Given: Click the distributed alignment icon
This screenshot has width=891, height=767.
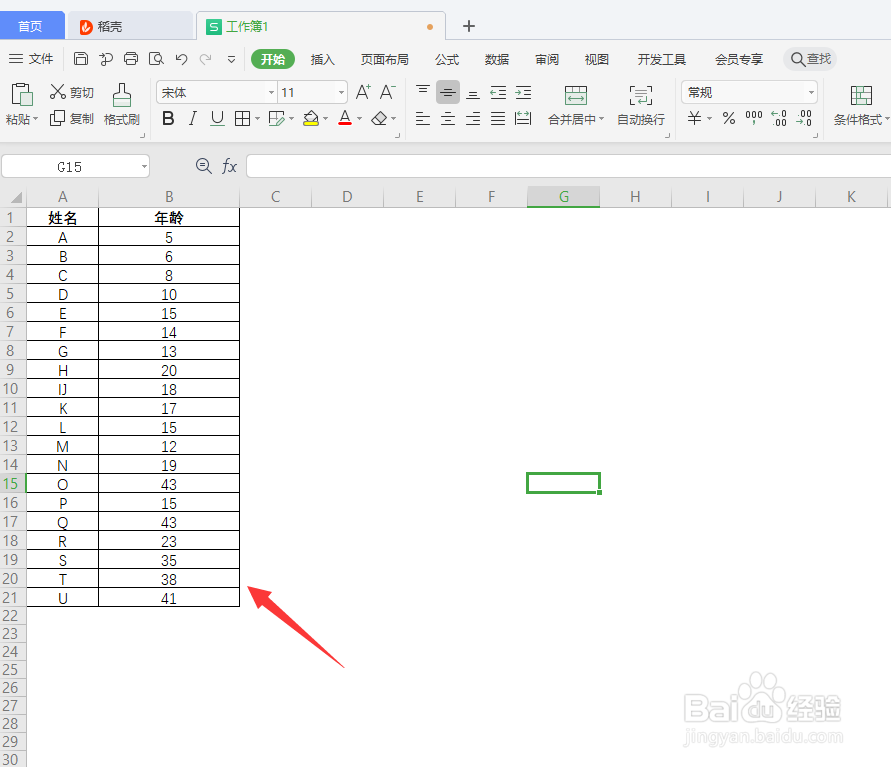Looking at the screenshot, I should [523, 118].
